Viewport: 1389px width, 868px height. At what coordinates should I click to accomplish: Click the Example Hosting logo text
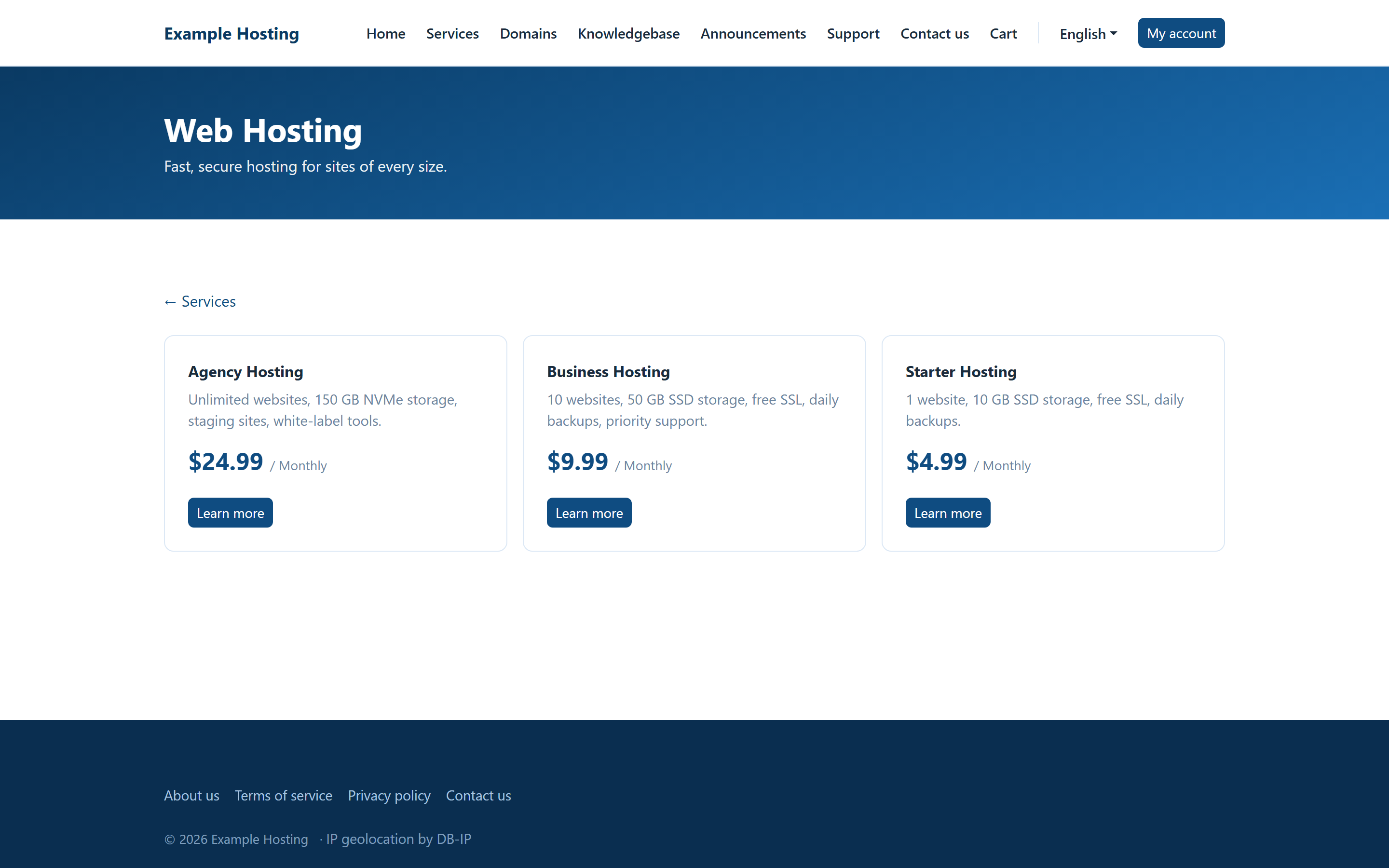point(231,34)
